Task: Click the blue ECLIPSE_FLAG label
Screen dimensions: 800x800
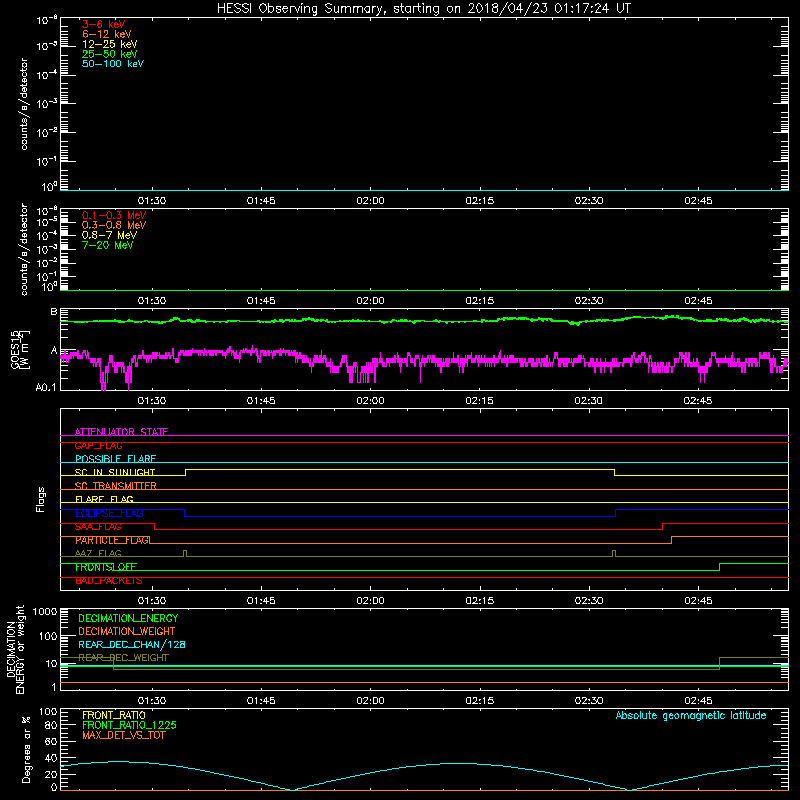Action: (x=109, y=513)
